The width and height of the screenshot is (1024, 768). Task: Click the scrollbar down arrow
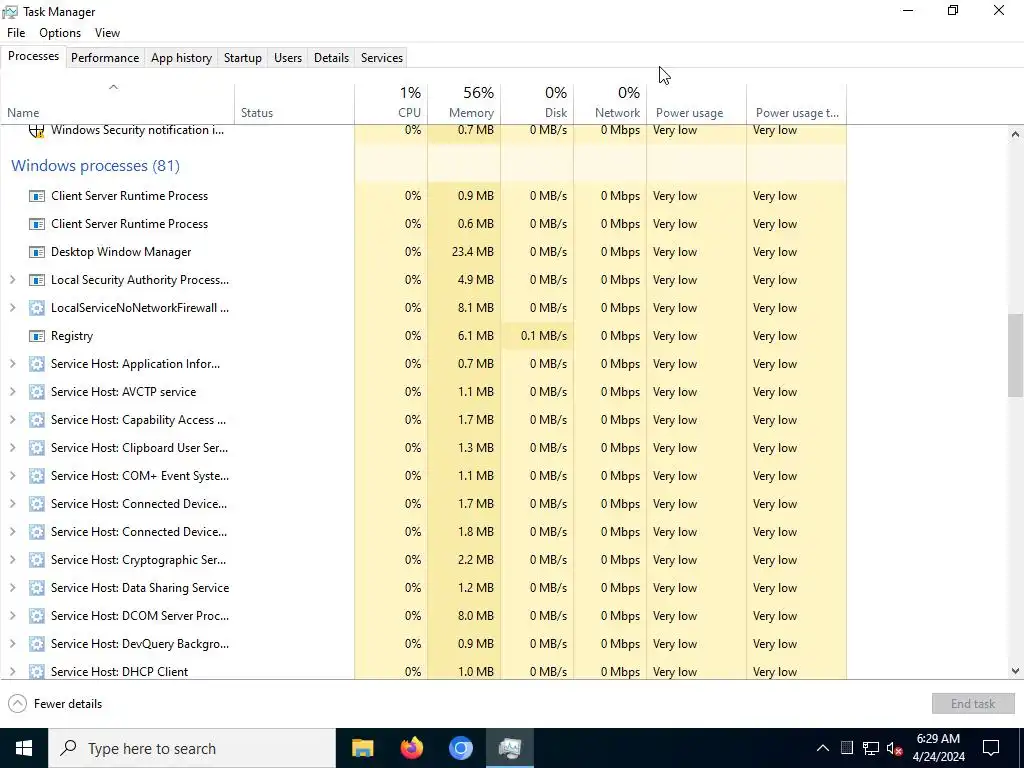1015,671
